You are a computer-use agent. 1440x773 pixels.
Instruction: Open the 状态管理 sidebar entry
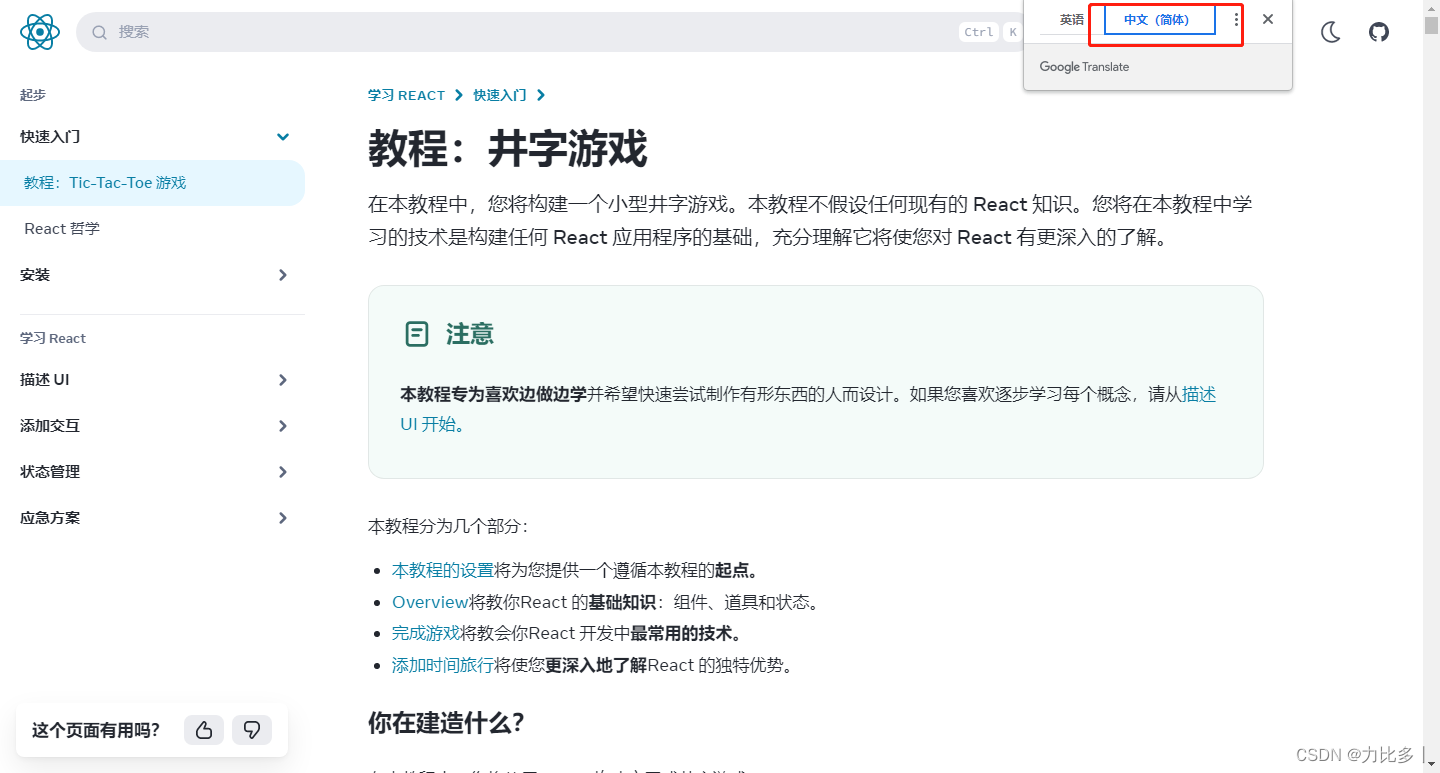(x=152, y=472)
